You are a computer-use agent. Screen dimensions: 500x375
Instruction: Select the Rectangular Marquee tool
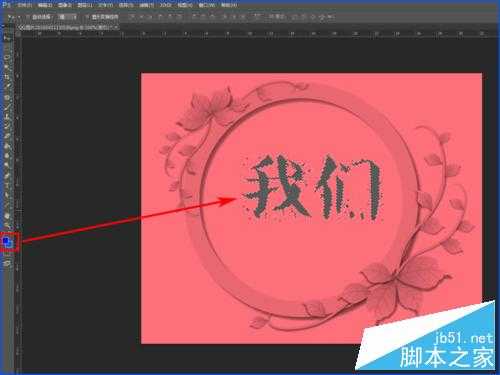7,47
